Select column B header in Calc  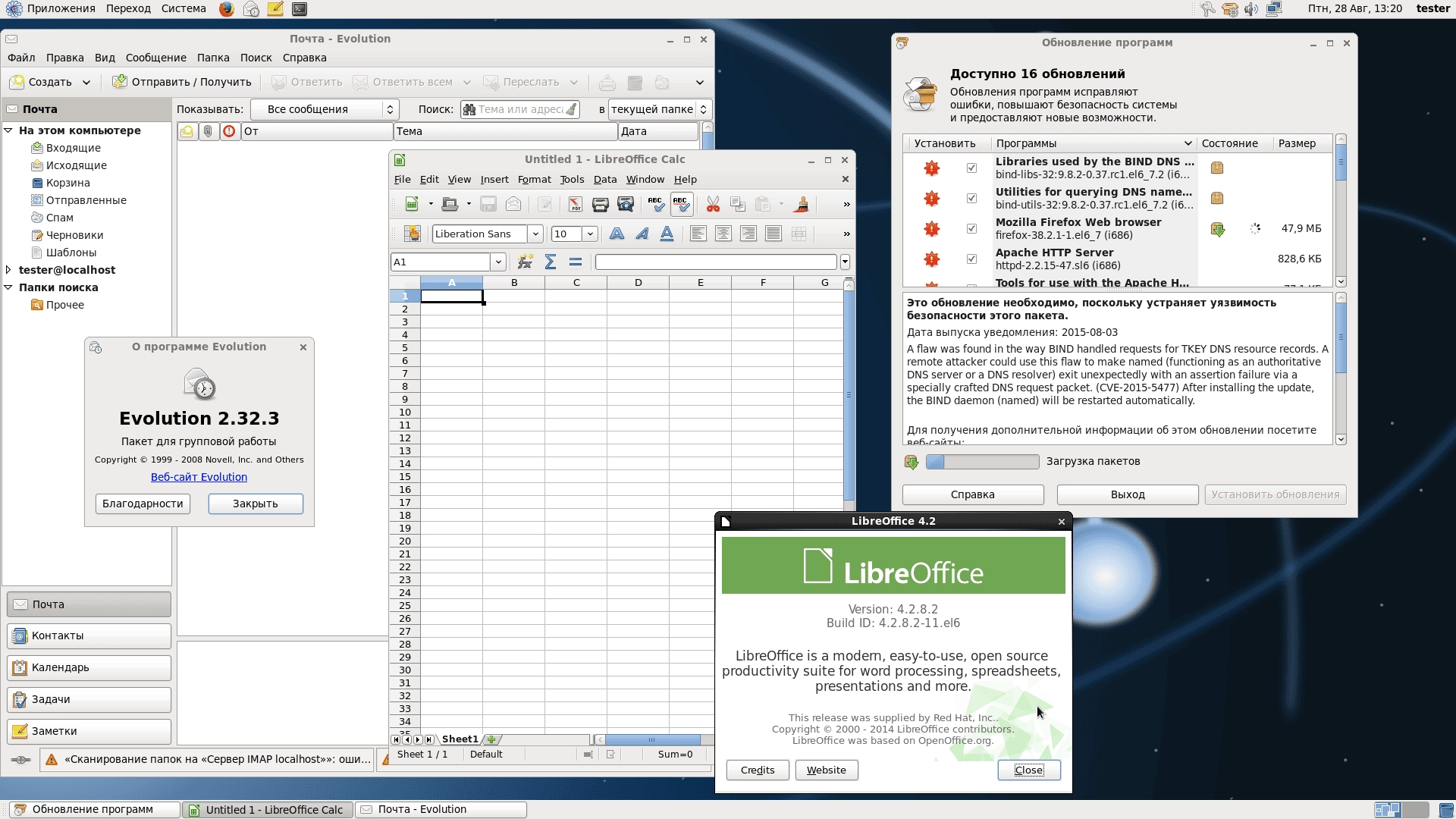coord(514,283)
